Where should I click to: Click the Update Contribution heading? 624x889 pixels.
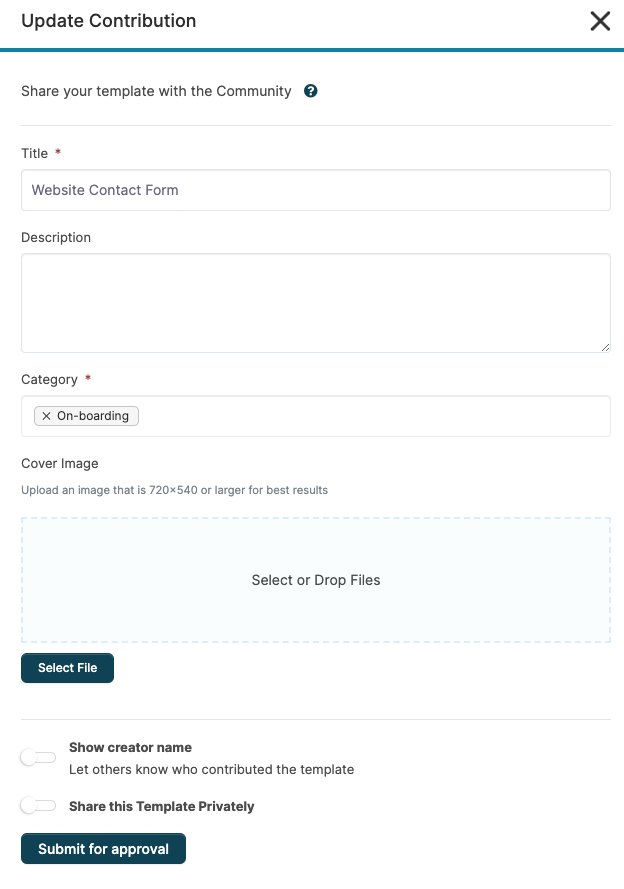(x=109, y=21)
